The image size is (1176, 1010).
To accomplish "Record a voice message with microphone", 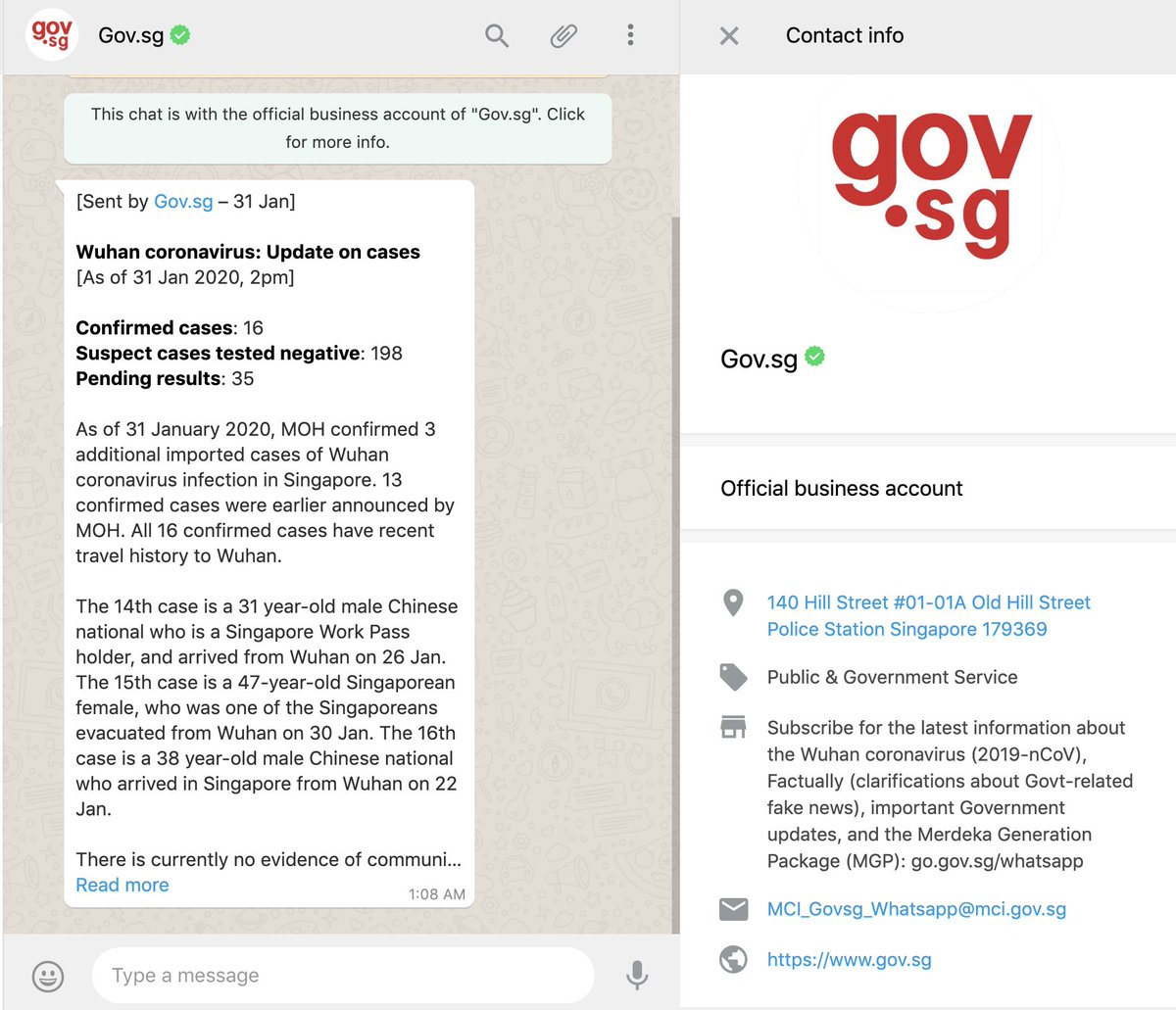I will pyautogui.click(x=637, y=976).
